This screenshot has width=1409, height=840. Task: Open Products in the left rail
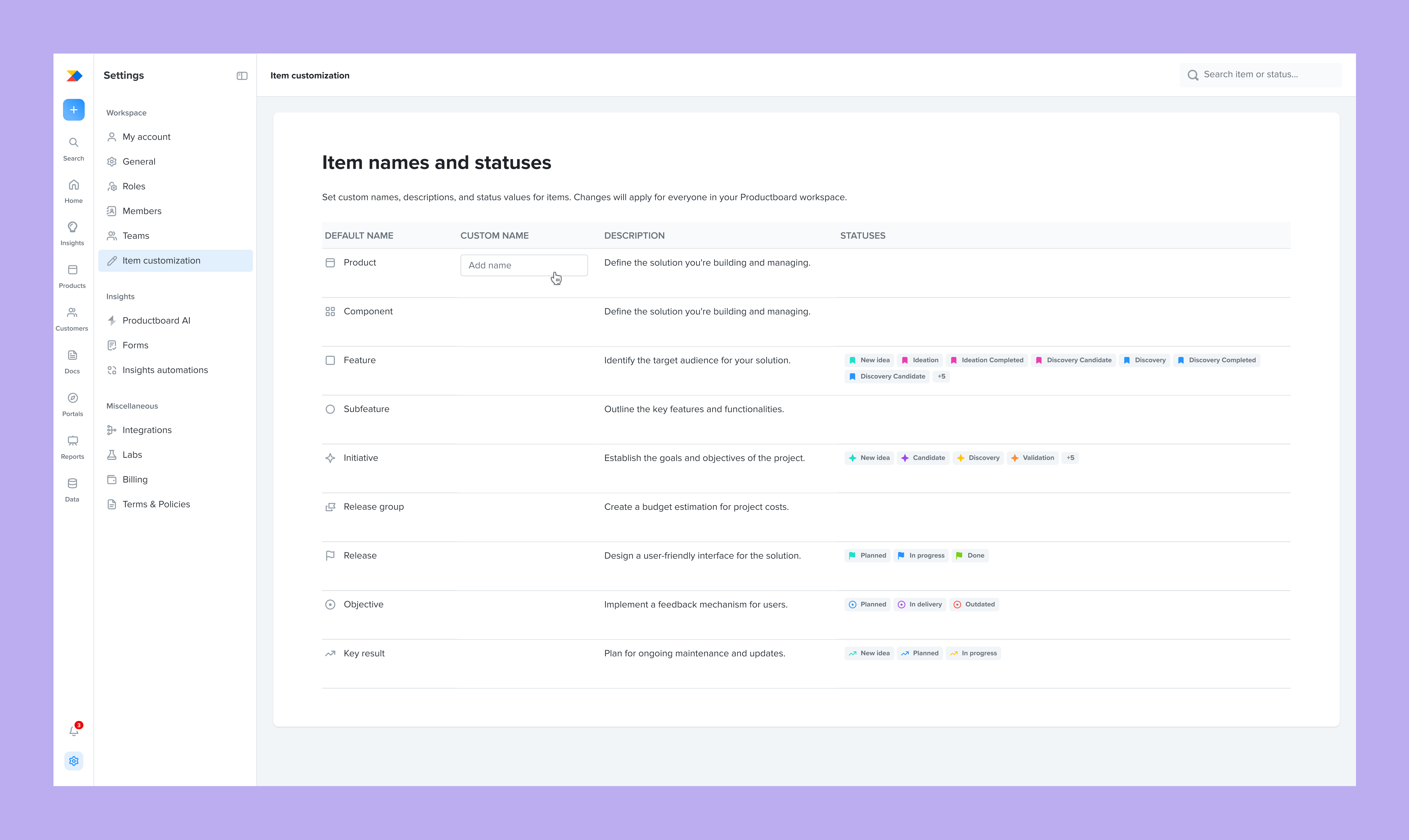(x=72, y=276)
